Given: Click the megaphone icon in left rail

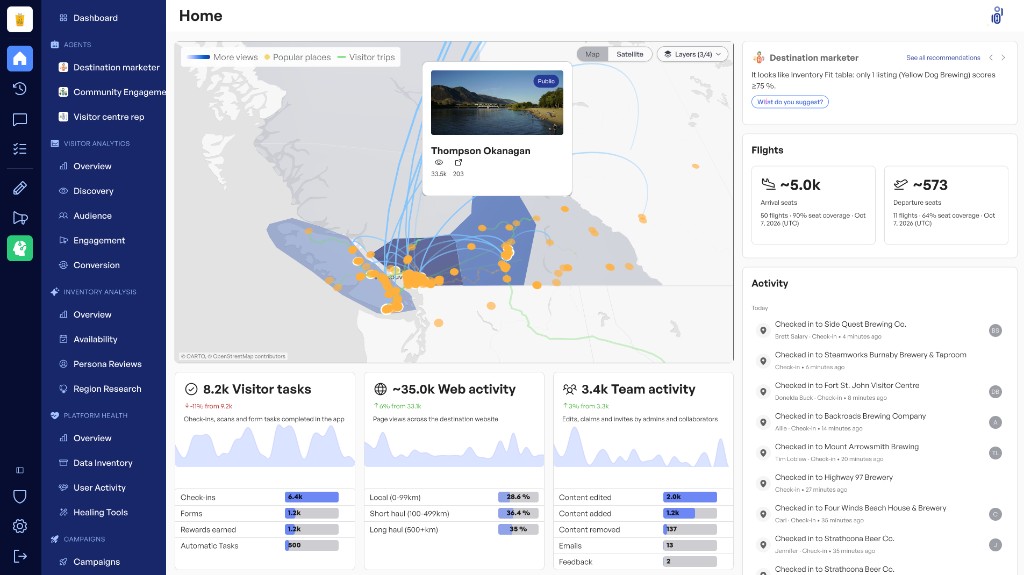Looking at the screenshot, I should (20, 218).
